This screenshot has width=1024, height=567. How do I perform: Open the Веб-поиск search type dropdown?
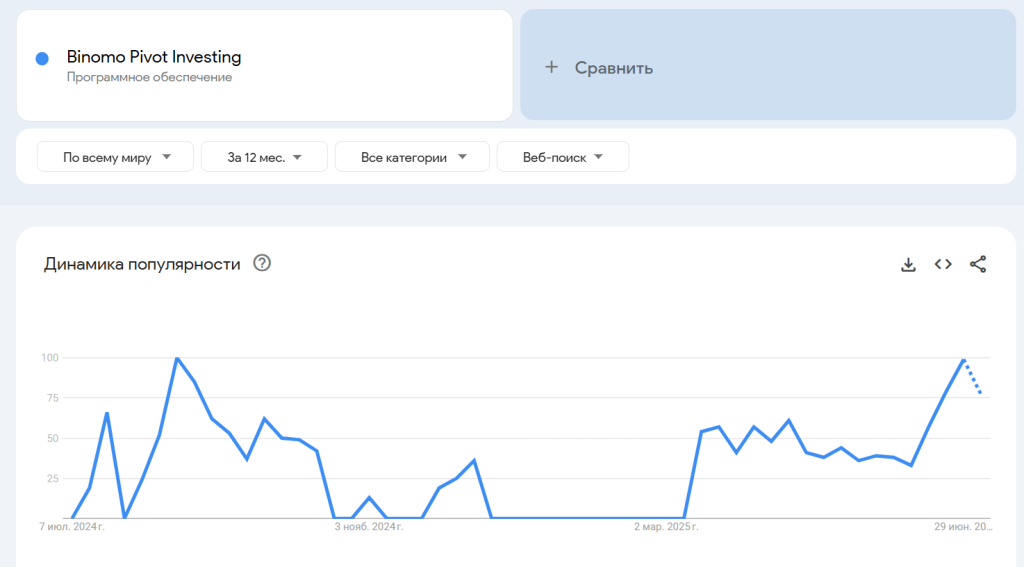pos(562,157)
